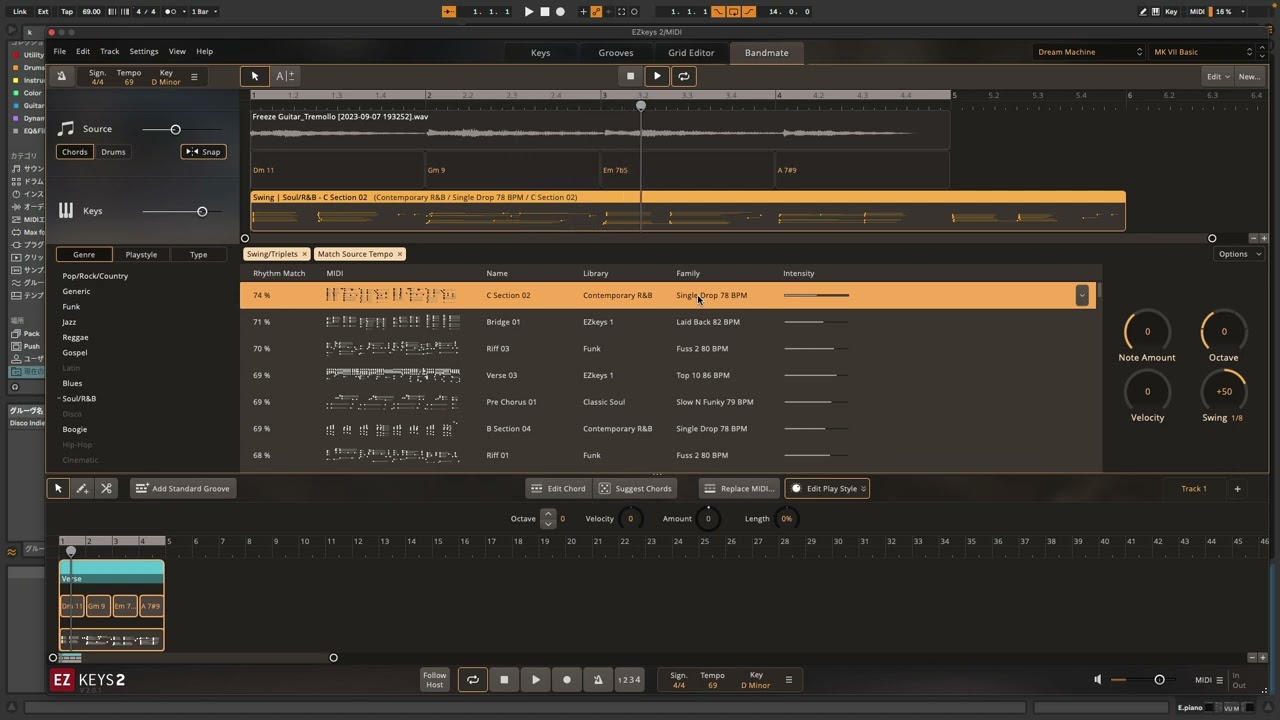Open the Track menu
This screenshot has width=1280, height=720.
(110, 52)
